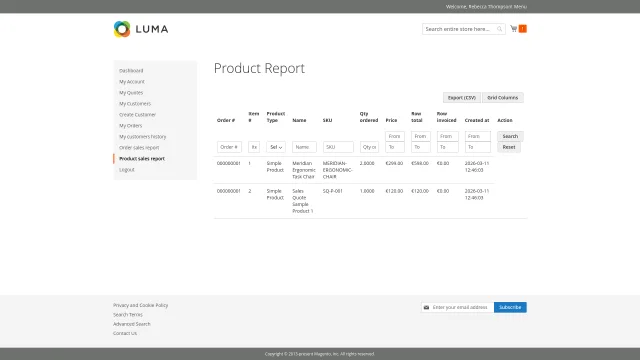The image size is (640, 360).
Task: Sort by the Row total column header
Action: click(x=416, y=117)
